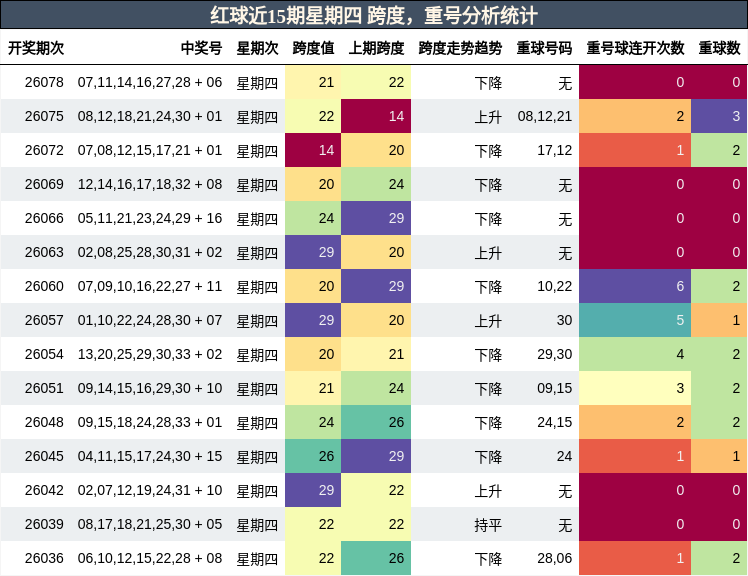Click winning numbers 09,14,15,16,29,30 + 10
Screen dimensions: 748x576
pos(150,388)
